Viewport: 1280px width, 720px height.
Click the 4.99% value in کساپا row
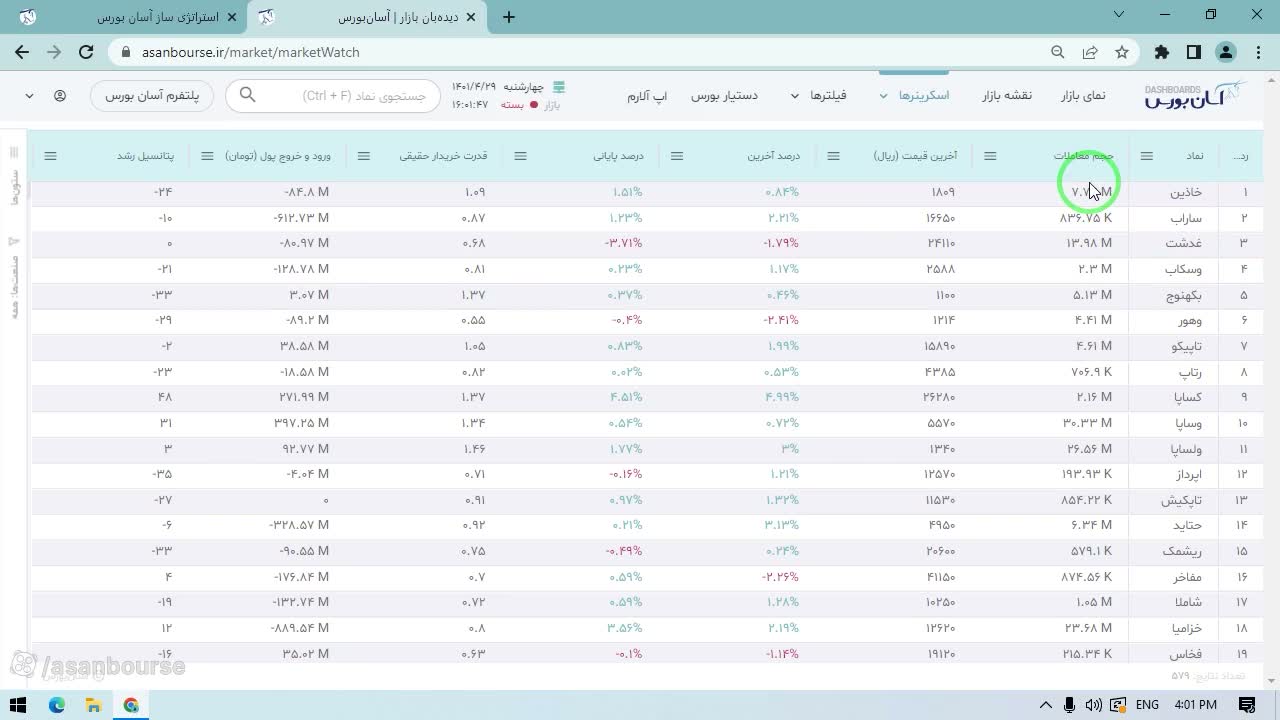click(x=781, y=398)
